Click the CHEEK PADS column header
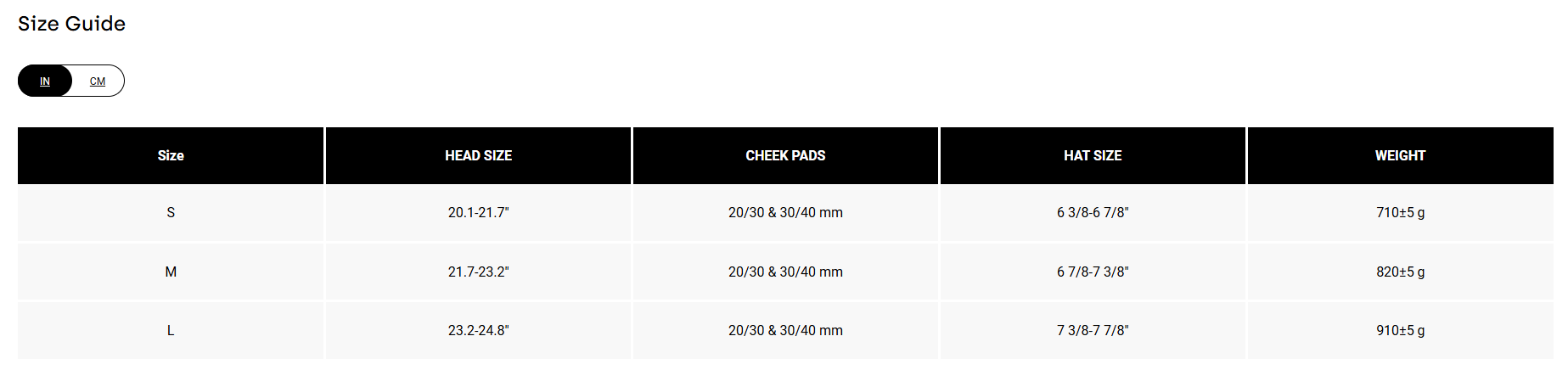This screenshot has height=381, width=1568. 785,155
